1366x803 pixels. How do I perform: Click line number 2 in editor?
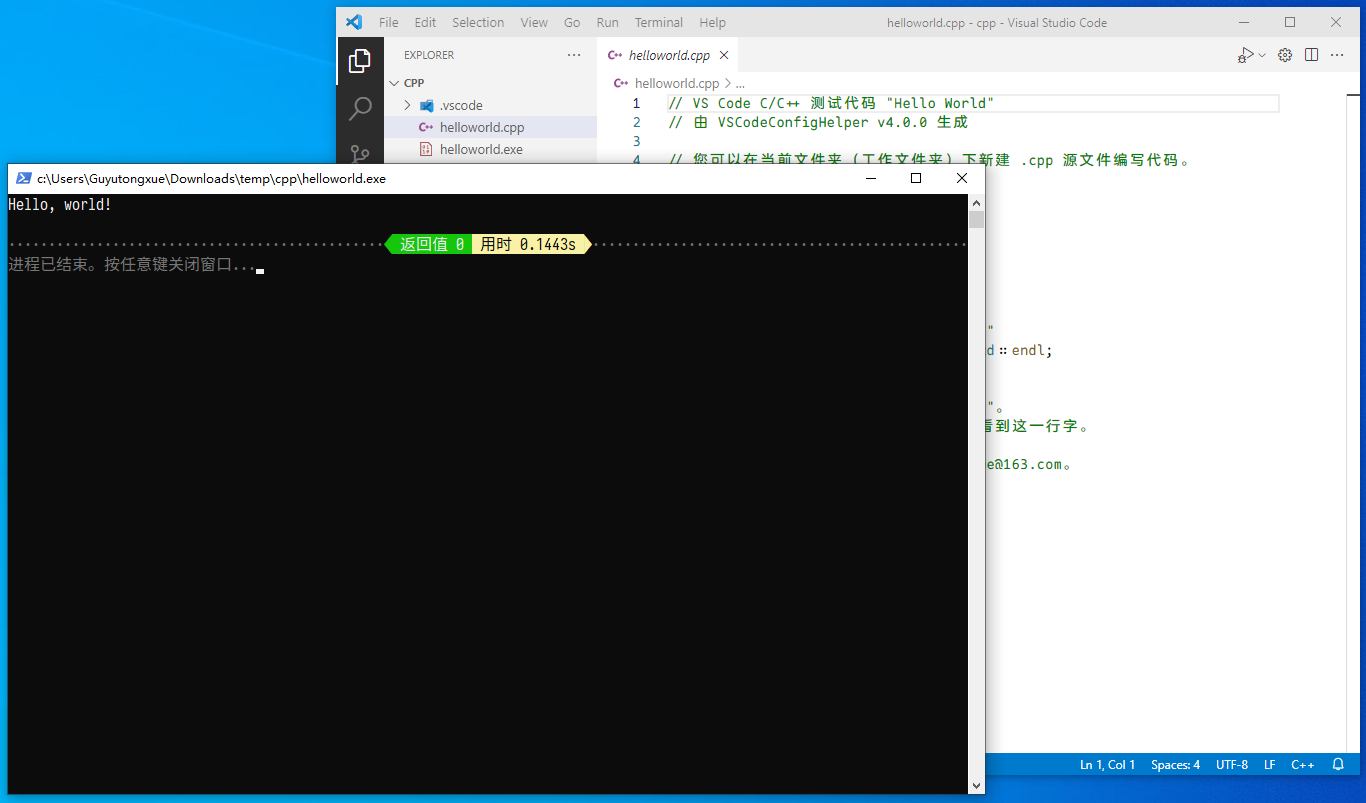click(x=636, y=122)
